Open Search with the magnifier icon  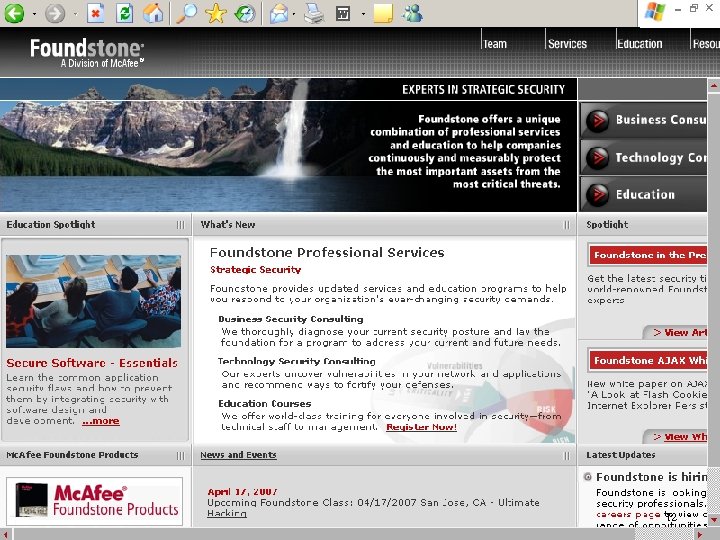click(186, 13)
